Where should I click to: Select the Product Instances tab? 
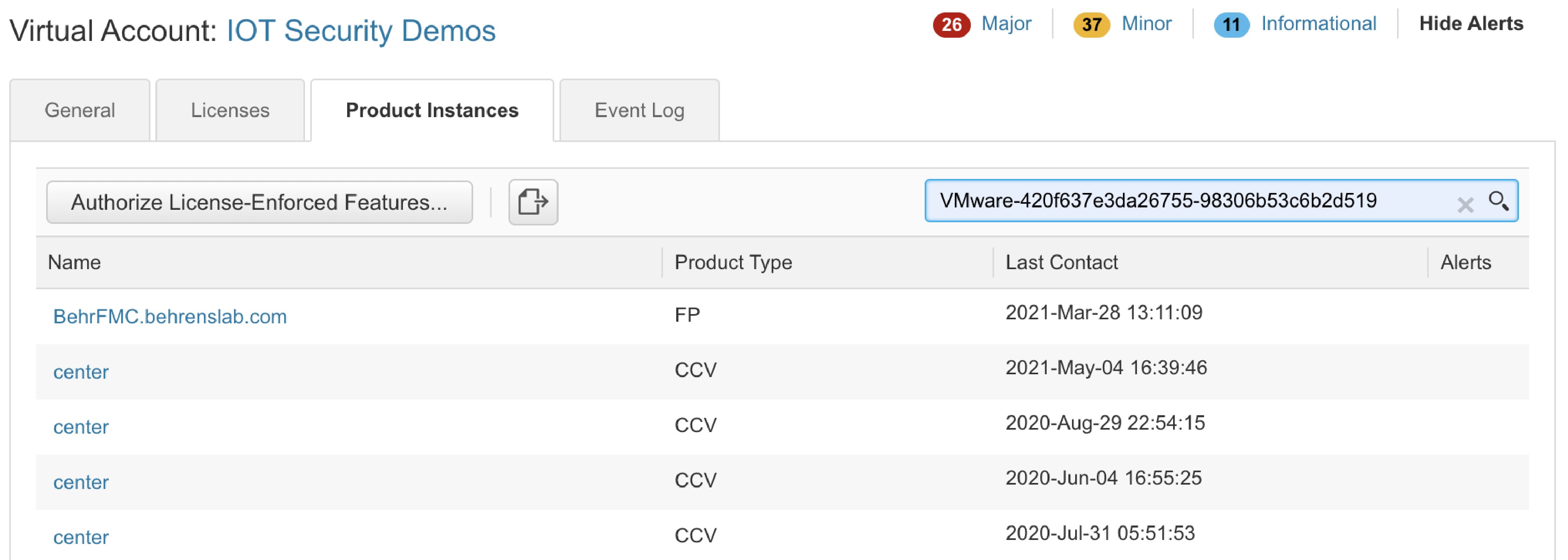pos(431,110)
